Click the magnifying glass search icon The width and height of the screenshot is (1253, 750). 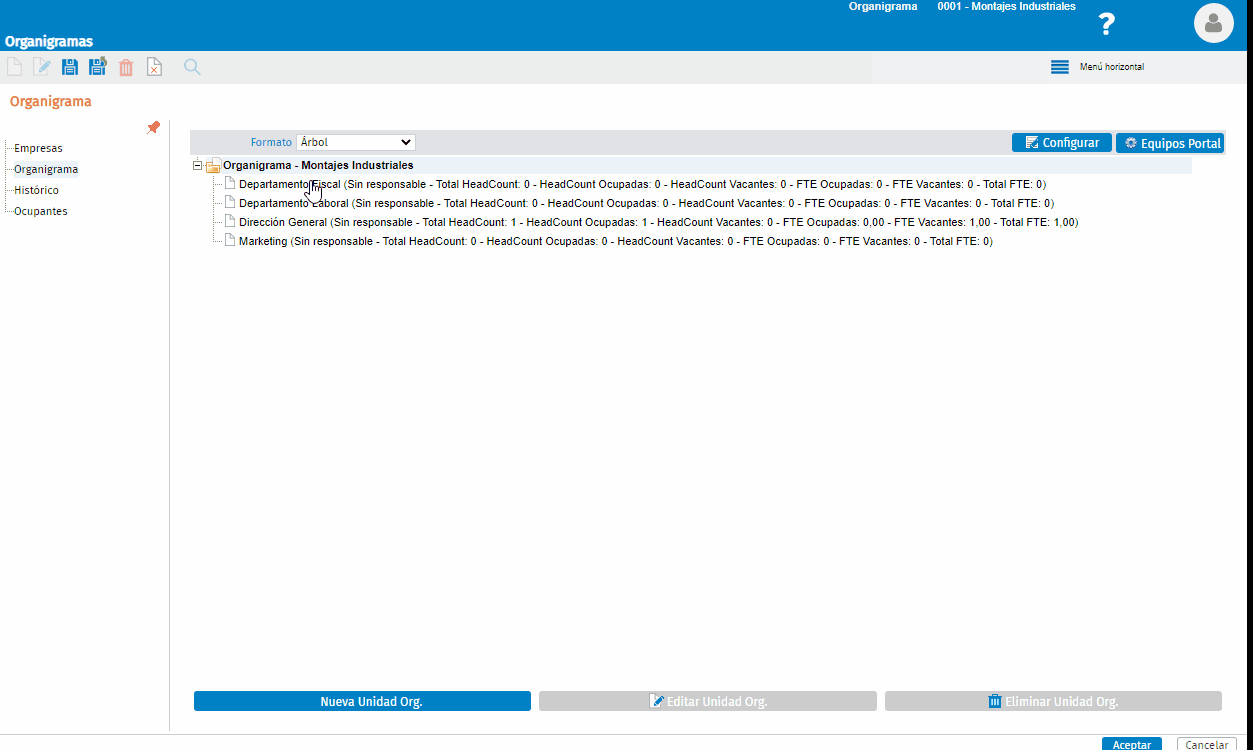[x=192, y=67]
